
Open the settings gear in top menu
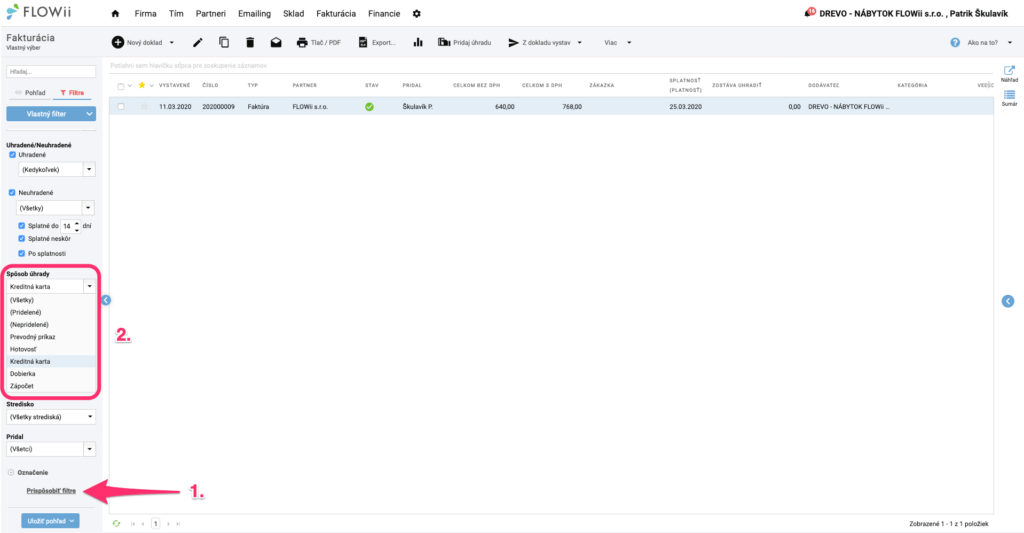417,14
